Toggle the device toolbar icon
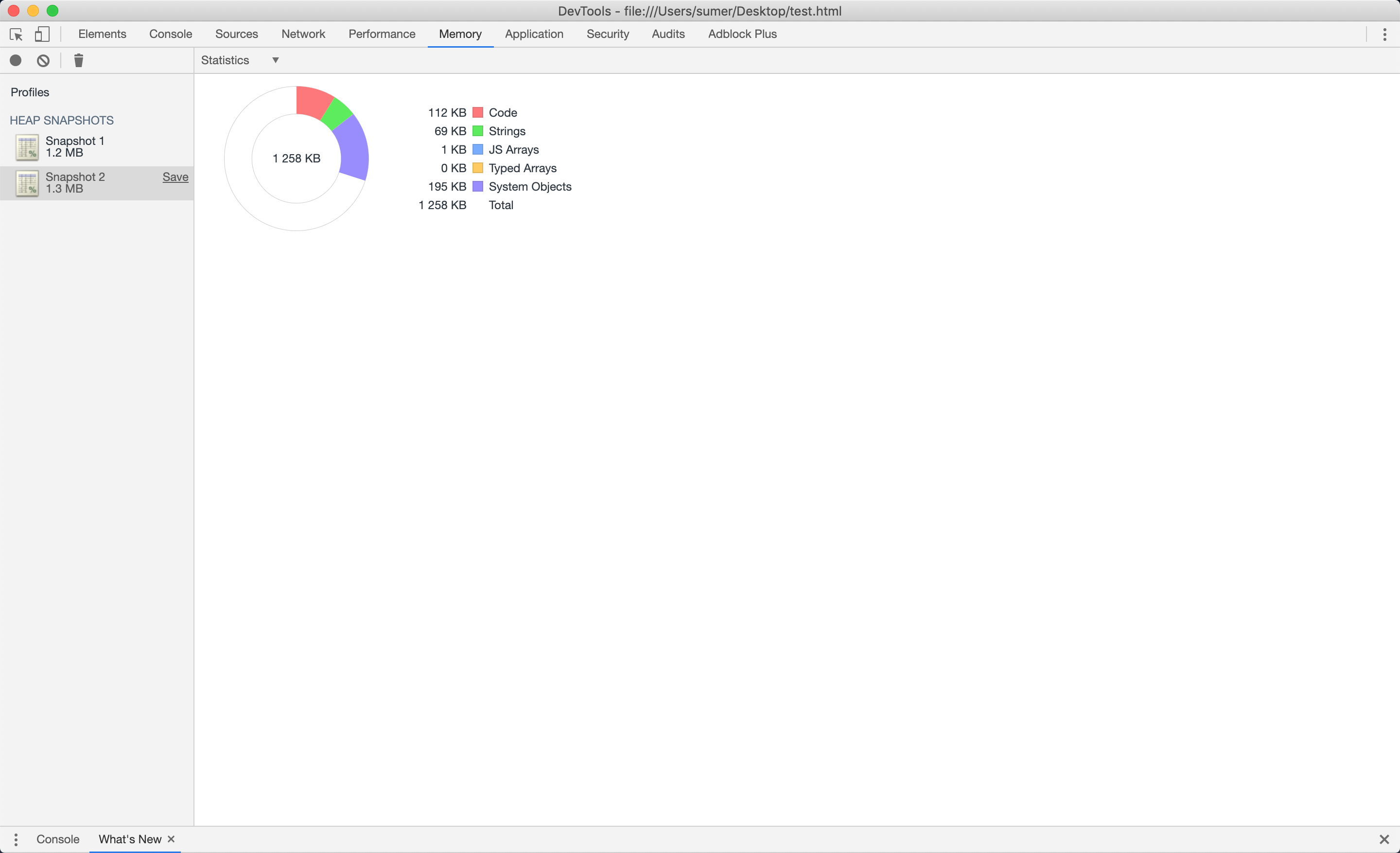The image size is (1400, 853). point(42,35)
